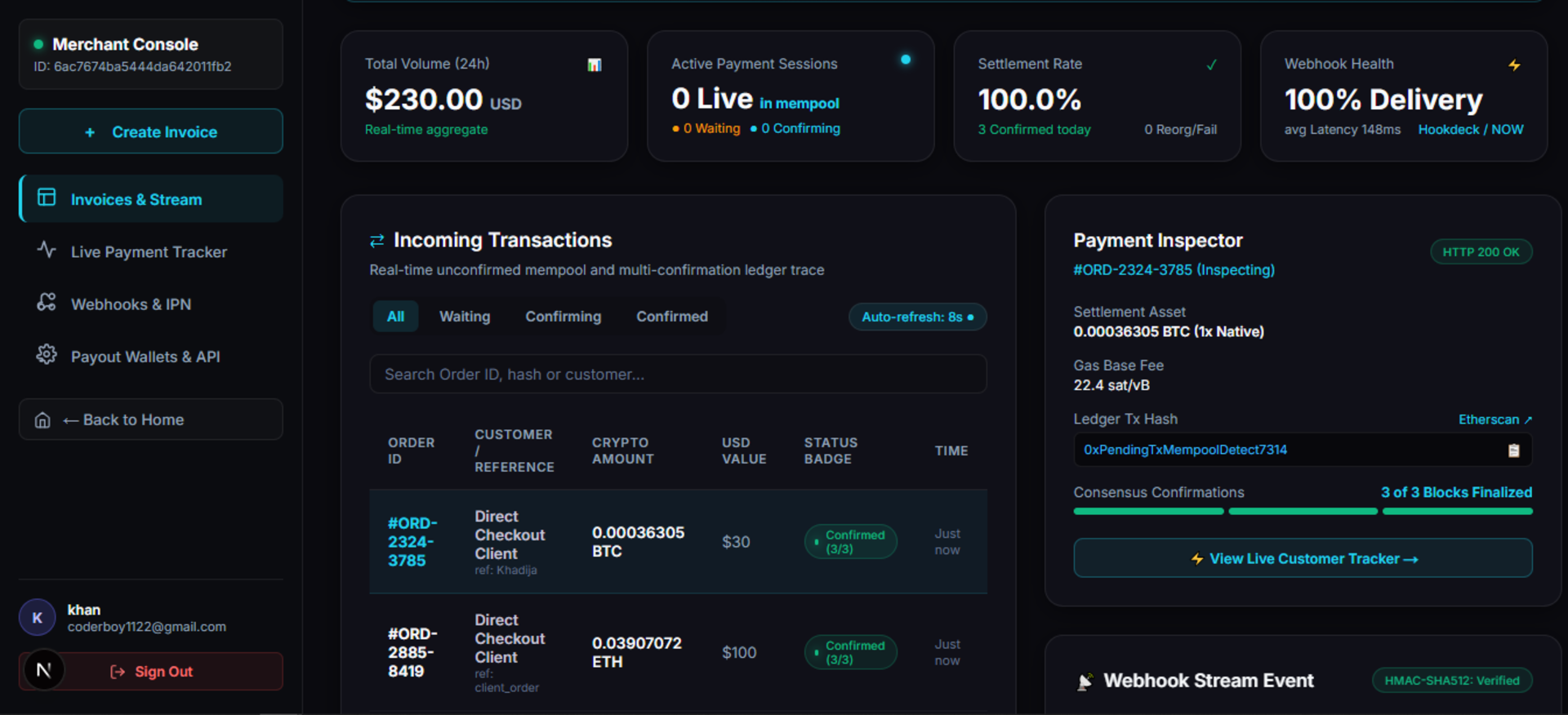
Task: Switch to the Confirming filter tab
Action: (x=563, y=317)
